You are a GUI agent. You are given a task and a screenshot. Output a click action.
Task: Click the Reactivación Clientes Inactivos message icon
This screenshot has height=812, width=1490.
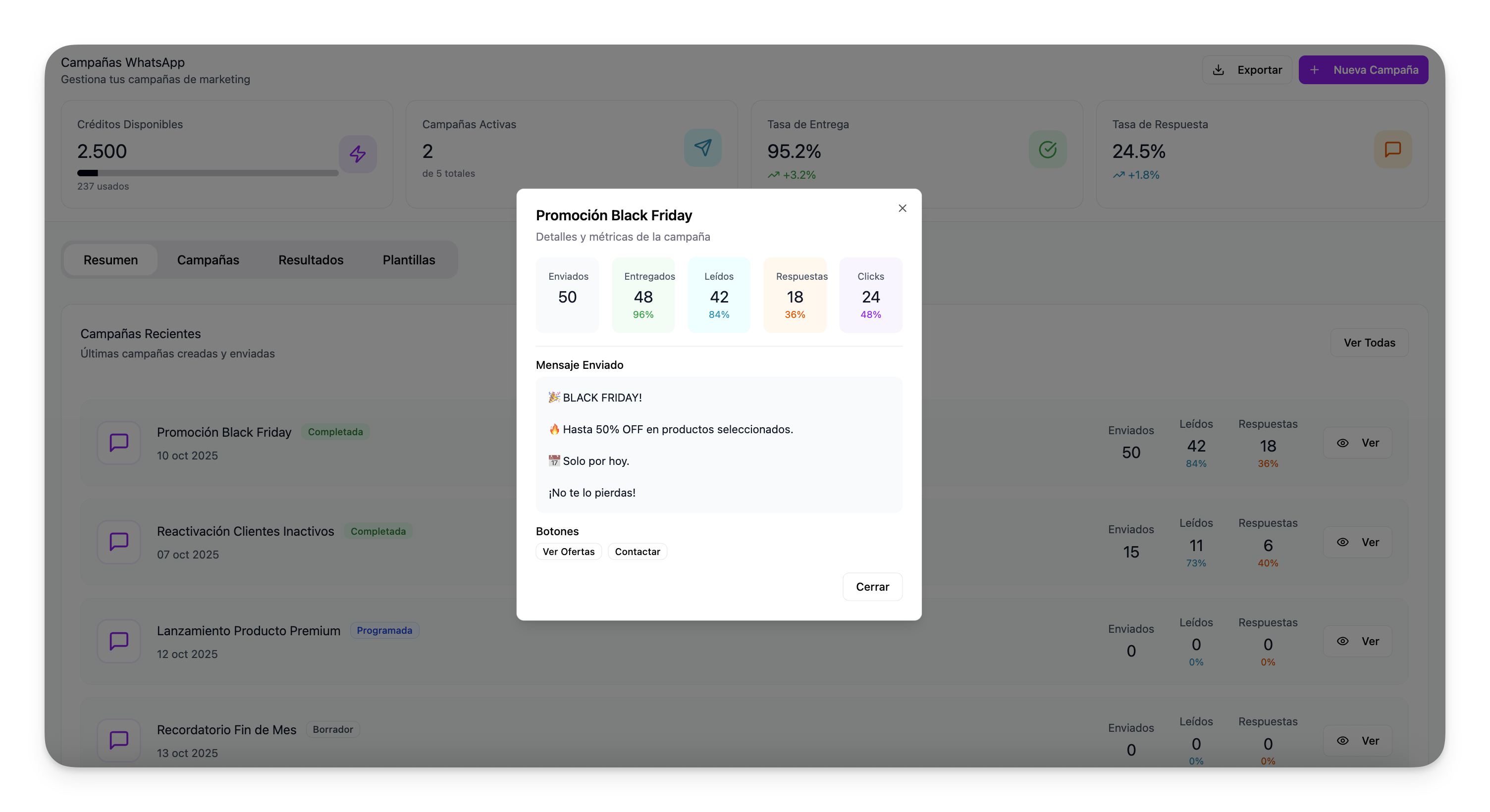click(x=119, y=542)
